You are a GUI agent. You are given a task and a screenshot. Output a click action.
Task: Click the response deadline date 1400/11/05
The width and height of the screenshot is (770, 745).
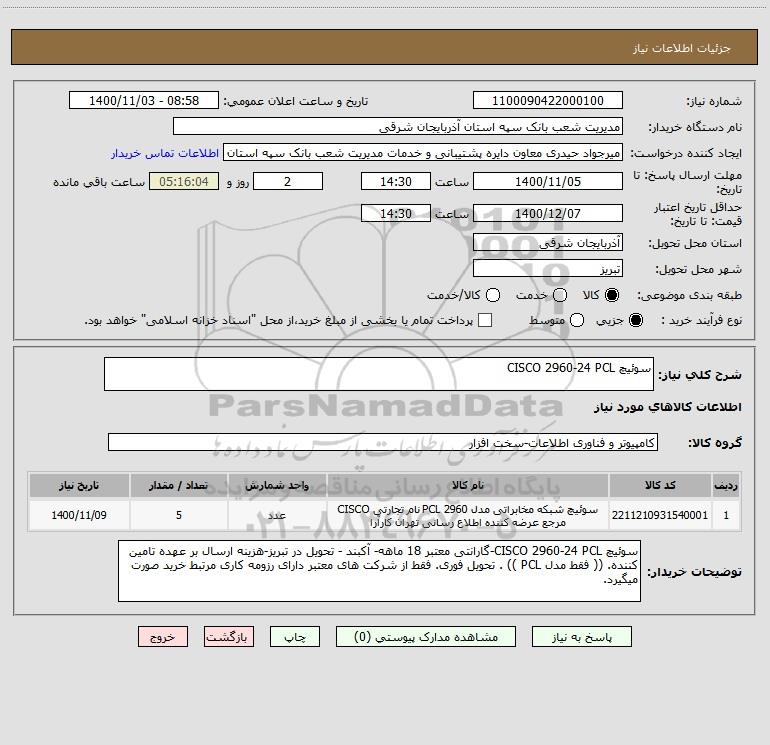point(548,181)
